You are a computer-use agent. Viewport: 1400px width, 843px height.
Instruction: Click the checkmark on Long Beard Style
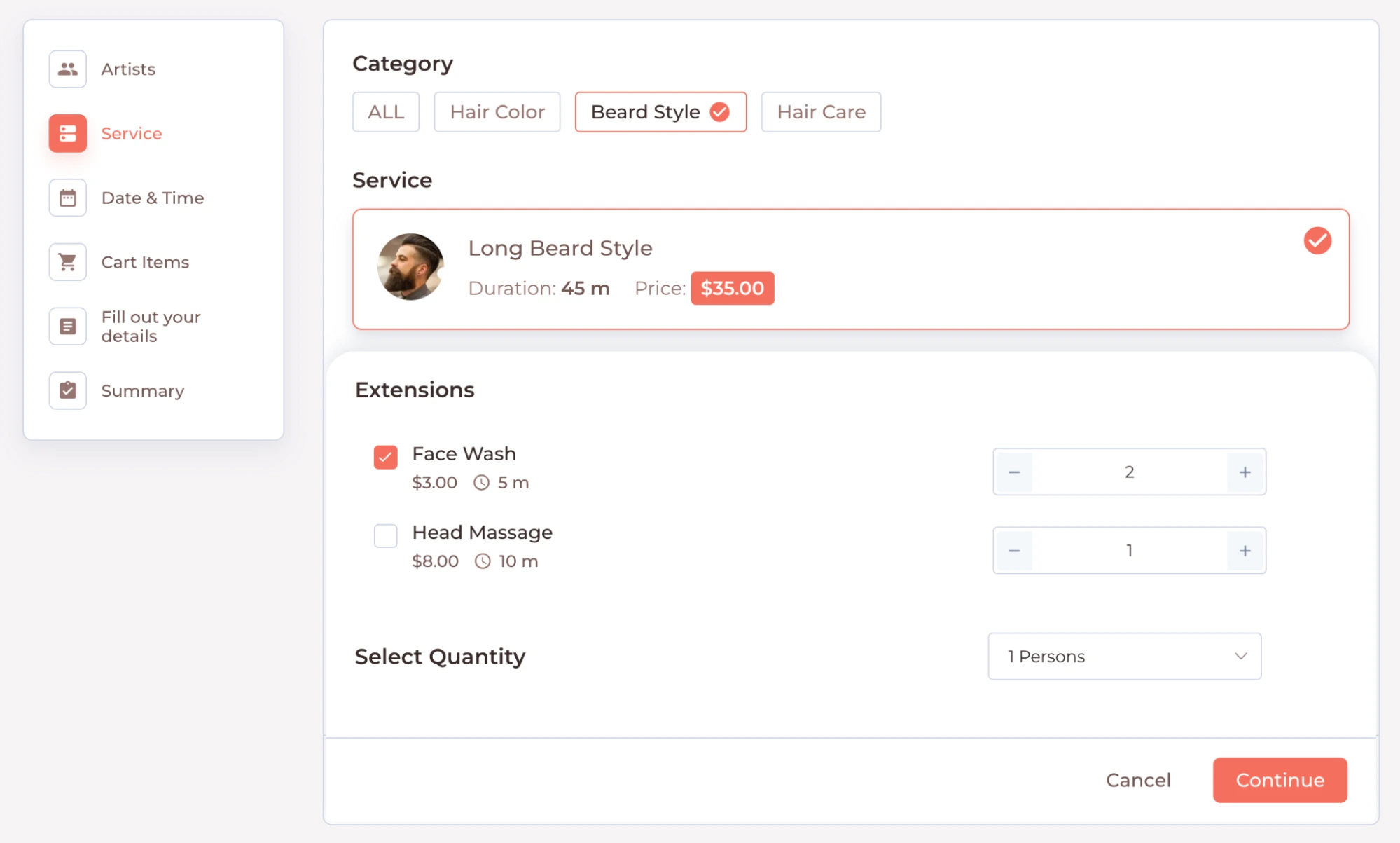click(x=1317, y=240)
